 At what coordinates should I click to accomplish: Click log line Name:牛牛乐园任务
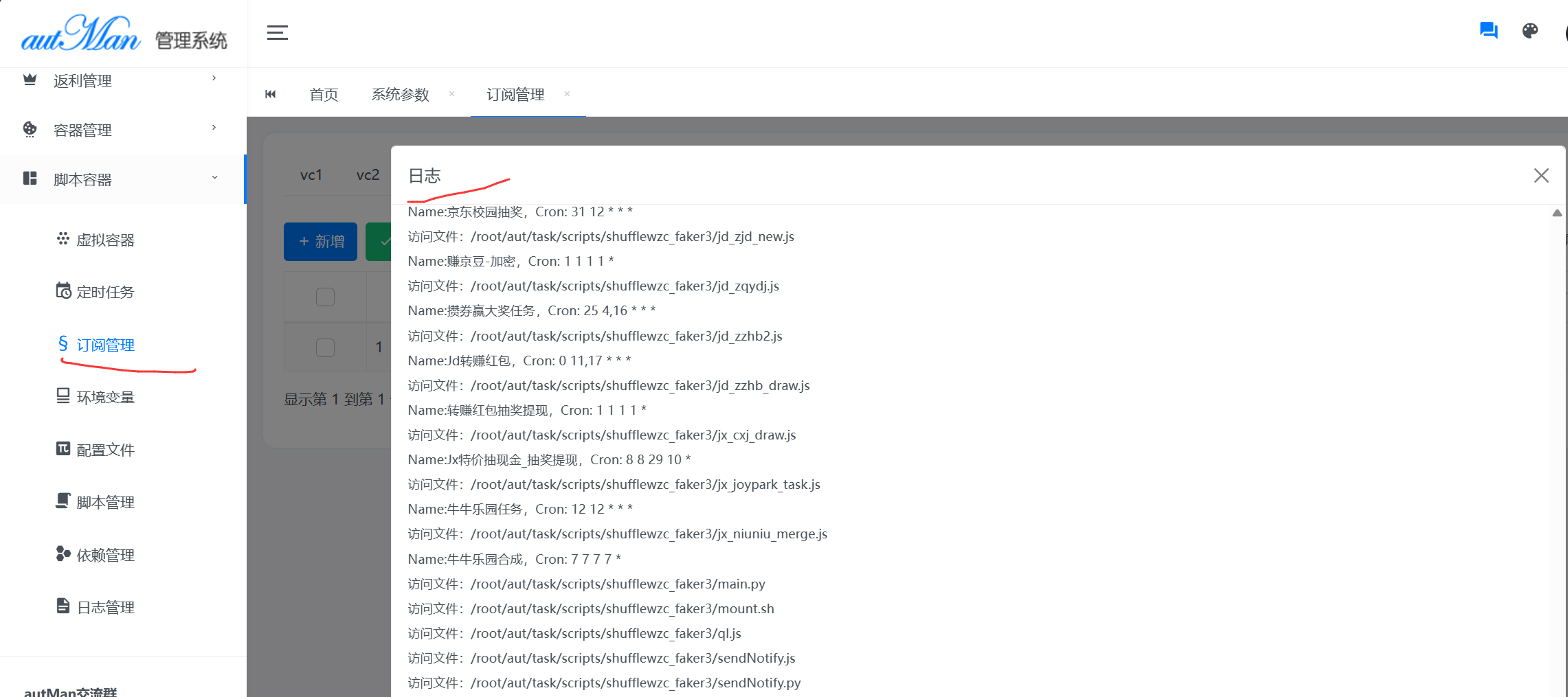(520, 510)
